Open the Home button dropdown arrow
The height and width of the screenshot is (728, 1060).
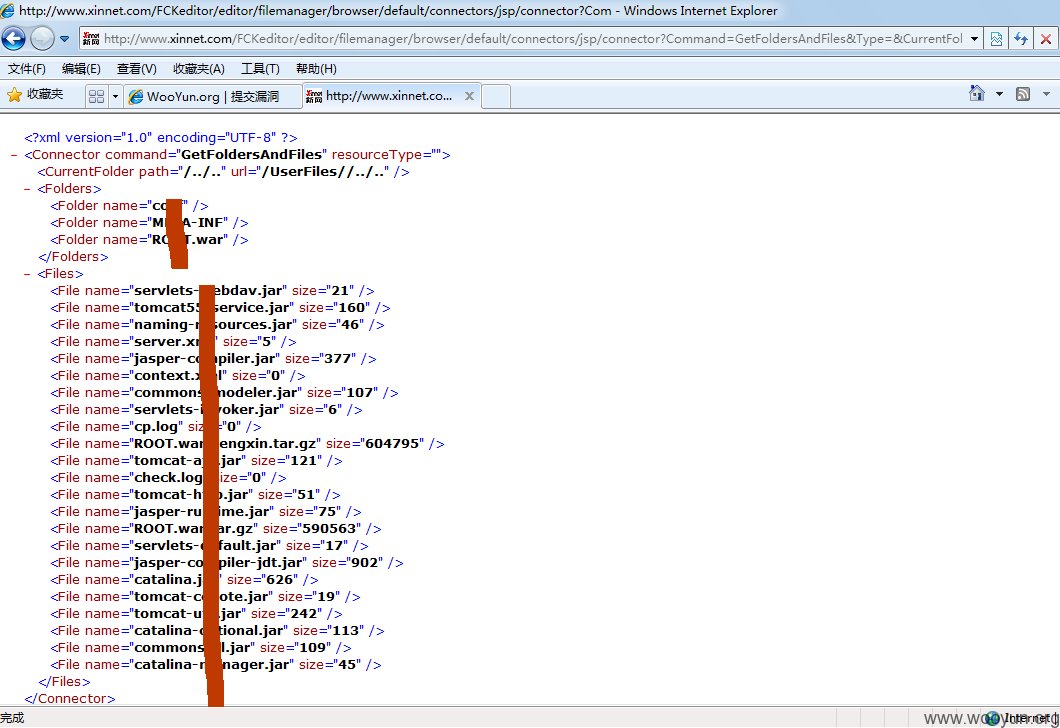pyautogui.click(x=999, y=94)
